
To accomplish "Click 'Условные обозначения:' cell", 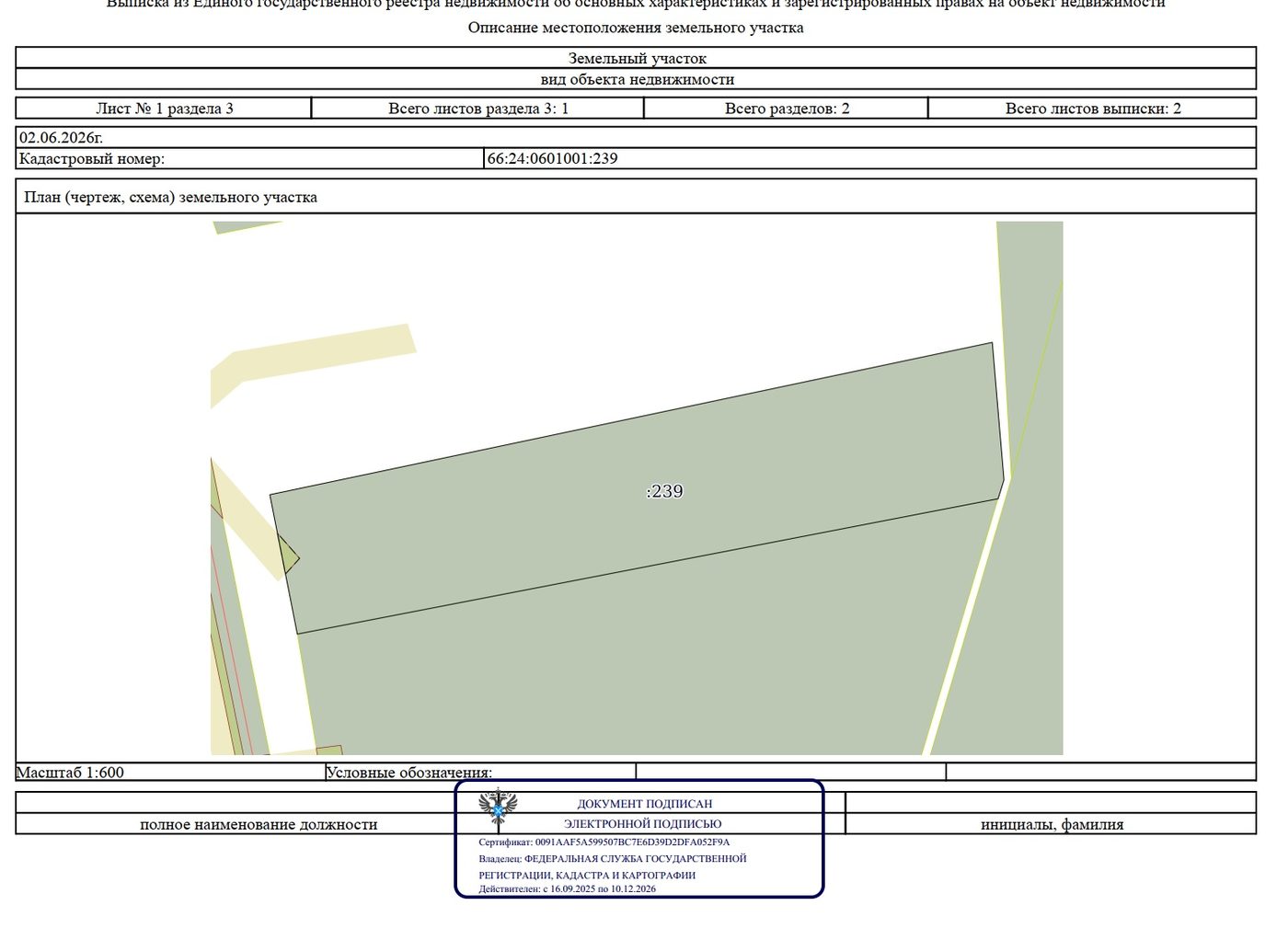I will (x=409, y=773).
